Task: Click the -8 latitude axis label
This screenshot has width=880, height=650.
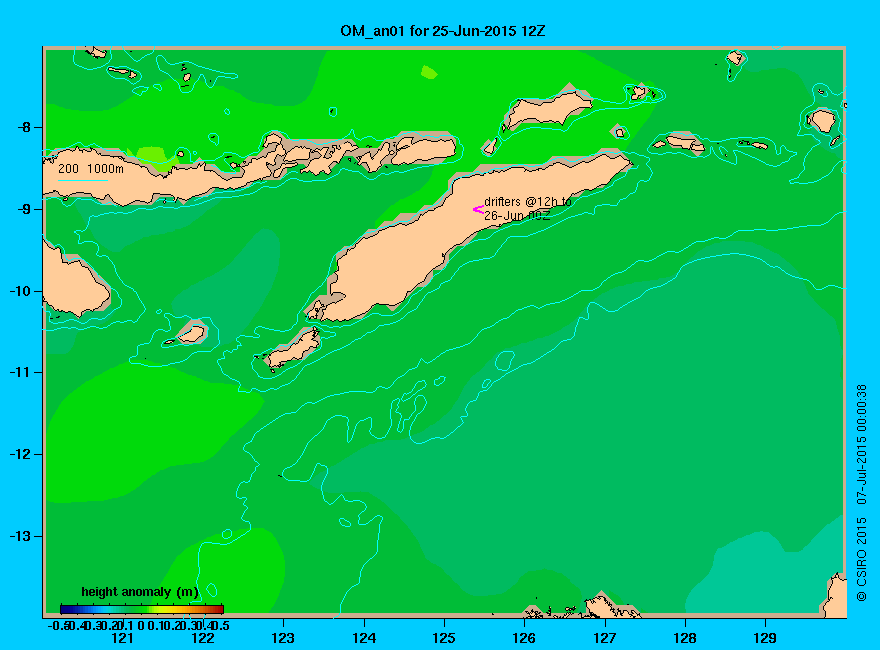Action: click(24, 127)
